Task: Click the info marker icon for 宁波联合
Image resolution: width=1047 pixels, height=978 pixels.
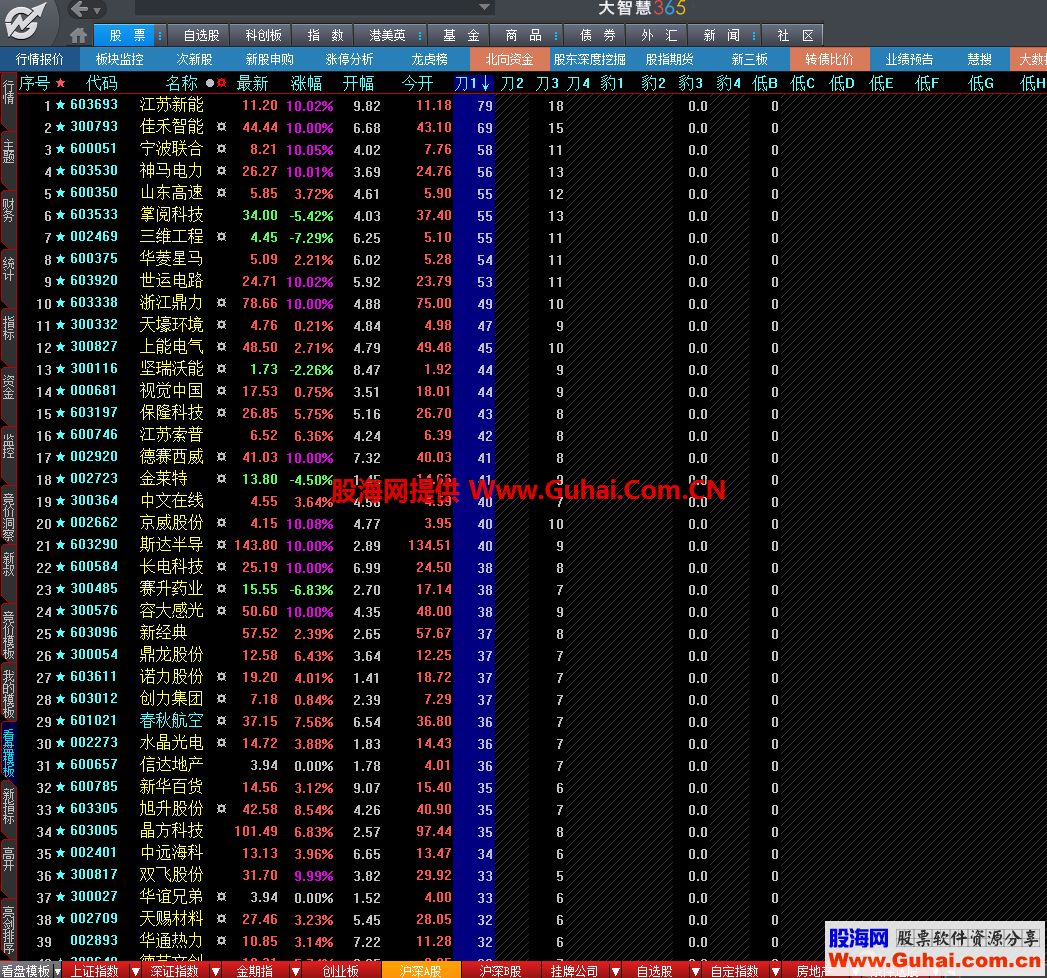Action: pos(222,149)
